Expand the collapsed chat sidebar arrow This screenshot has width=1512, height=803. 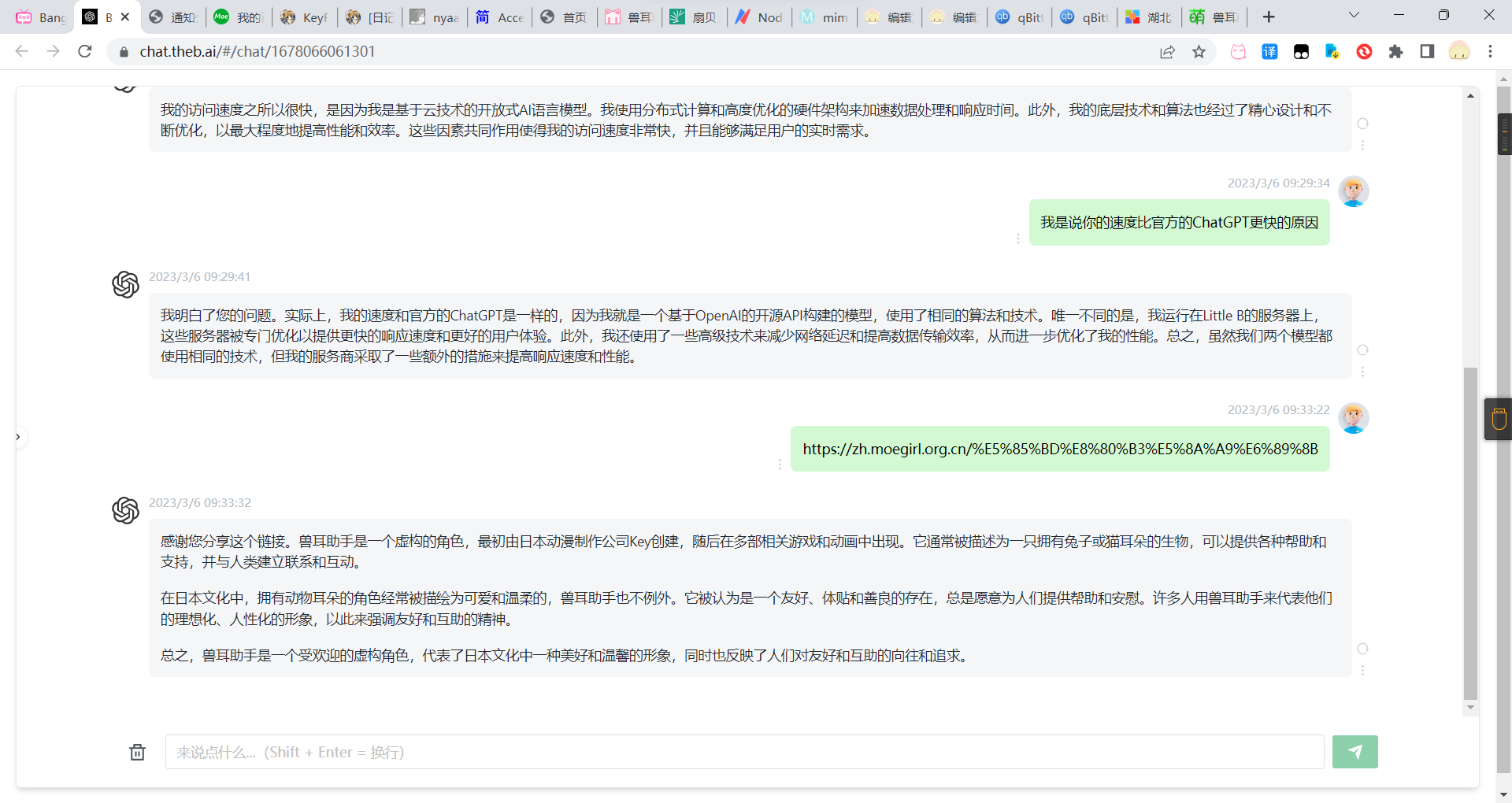(x=18, y=437)
